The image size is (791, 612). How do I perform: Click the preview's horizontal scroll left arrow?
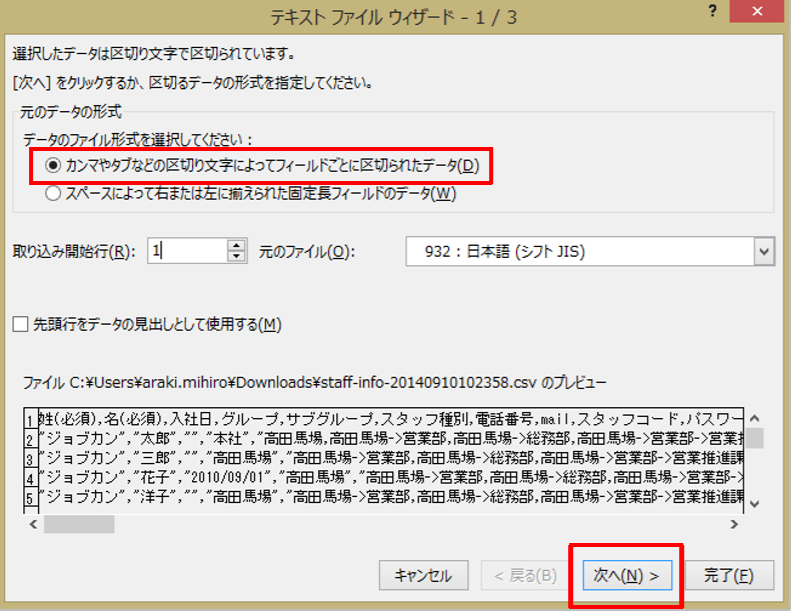click(x=31, y=523)
